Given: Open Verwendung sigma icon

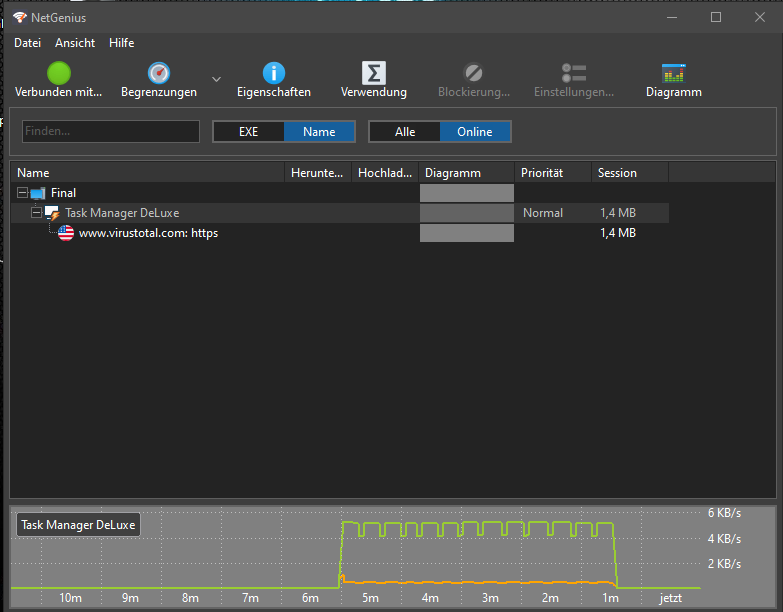Looking at the screenshot, I should tap(374, 73).
